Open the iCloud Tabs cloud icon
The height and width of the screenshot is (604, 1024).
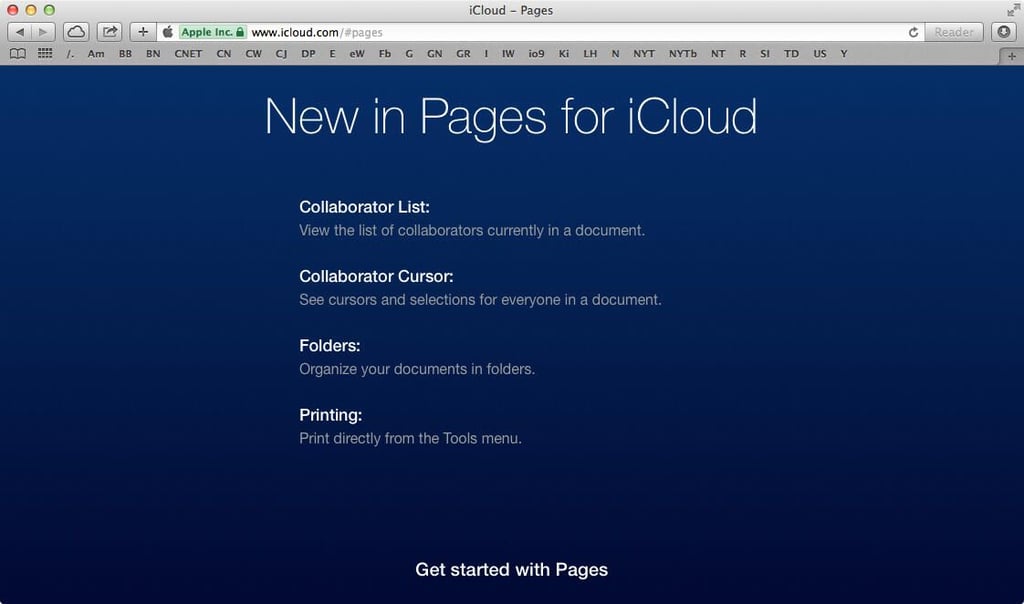pos(76,32)
